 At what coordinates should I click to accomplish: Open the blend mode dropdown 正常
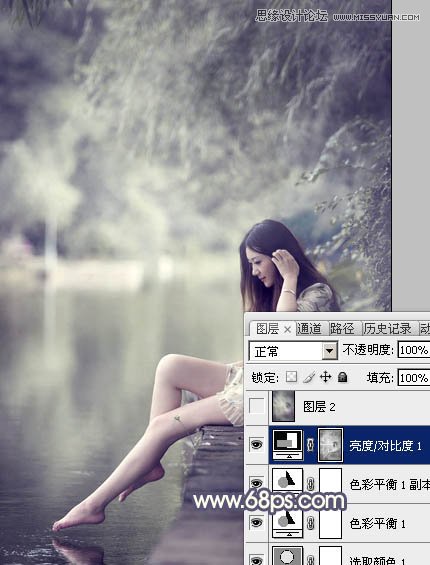pyautogui.click(x=293, y=351)
